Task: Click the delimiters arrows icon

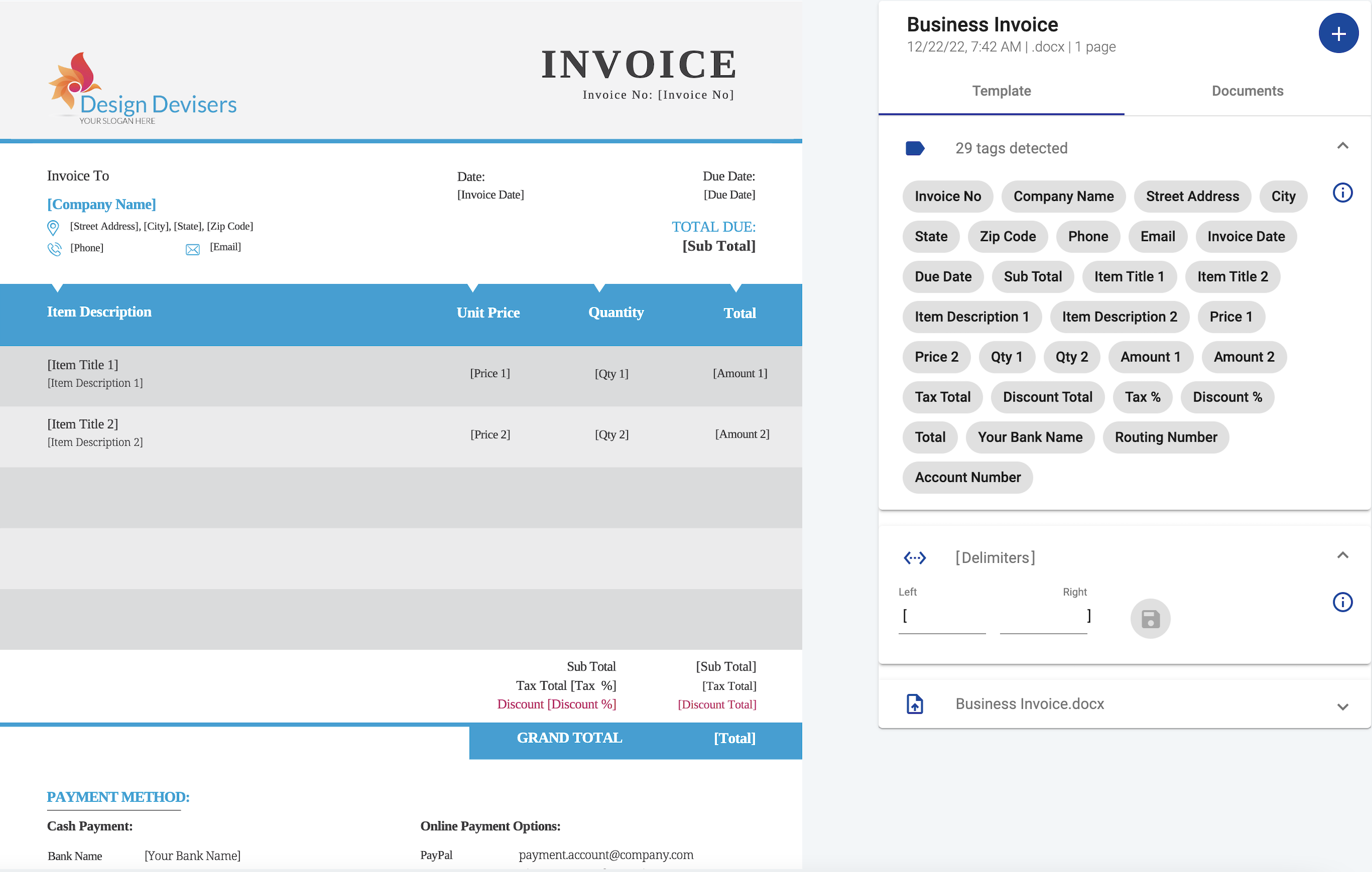Action: click(x=915, y=558)
